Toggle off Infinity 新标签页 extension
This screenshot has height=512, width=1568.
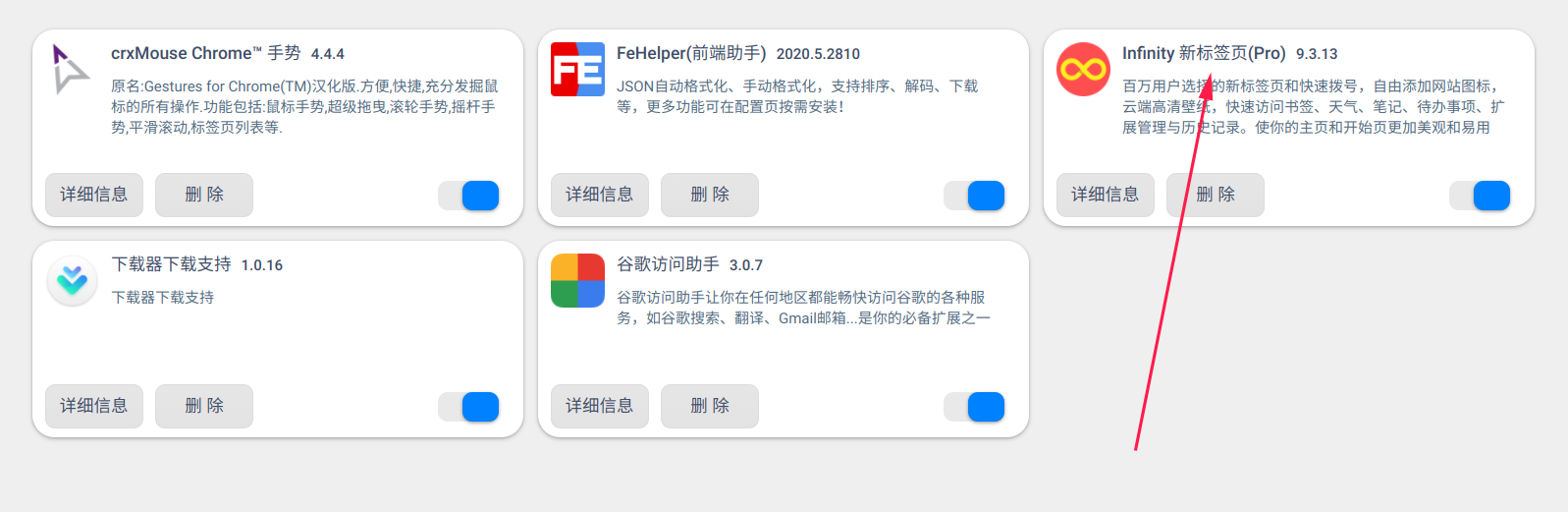coord(1481,196)
